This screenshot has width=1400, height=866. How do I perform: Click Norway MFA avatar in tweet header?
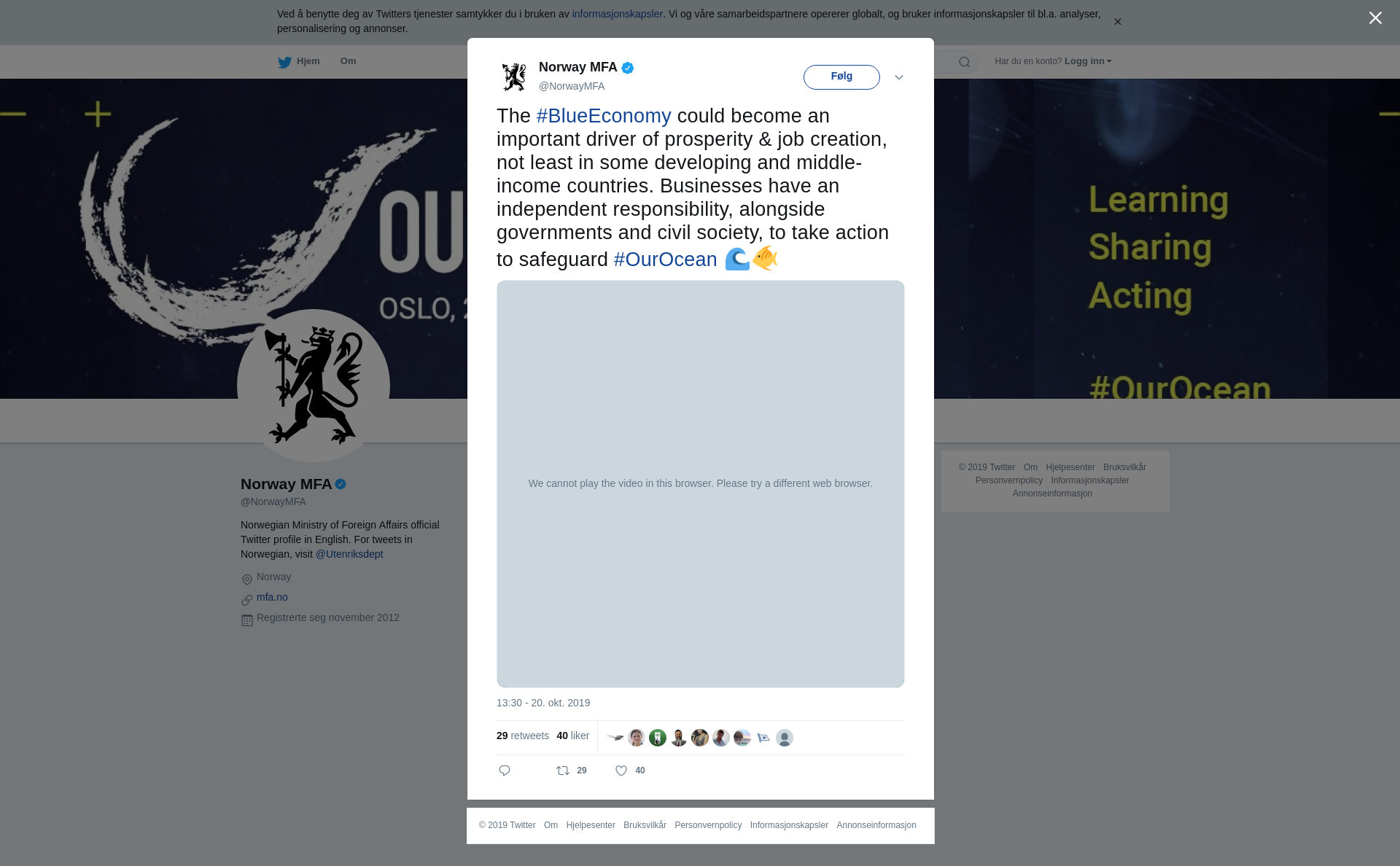[x=514, y=77]
